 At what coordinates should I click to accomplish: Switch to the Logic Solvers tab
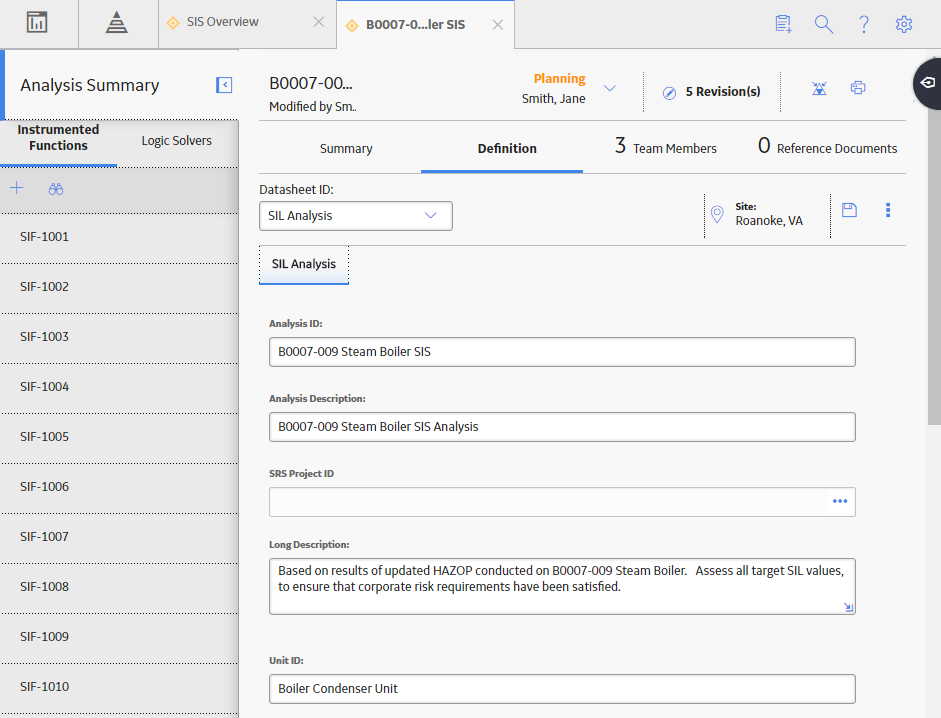pos(176,140)
